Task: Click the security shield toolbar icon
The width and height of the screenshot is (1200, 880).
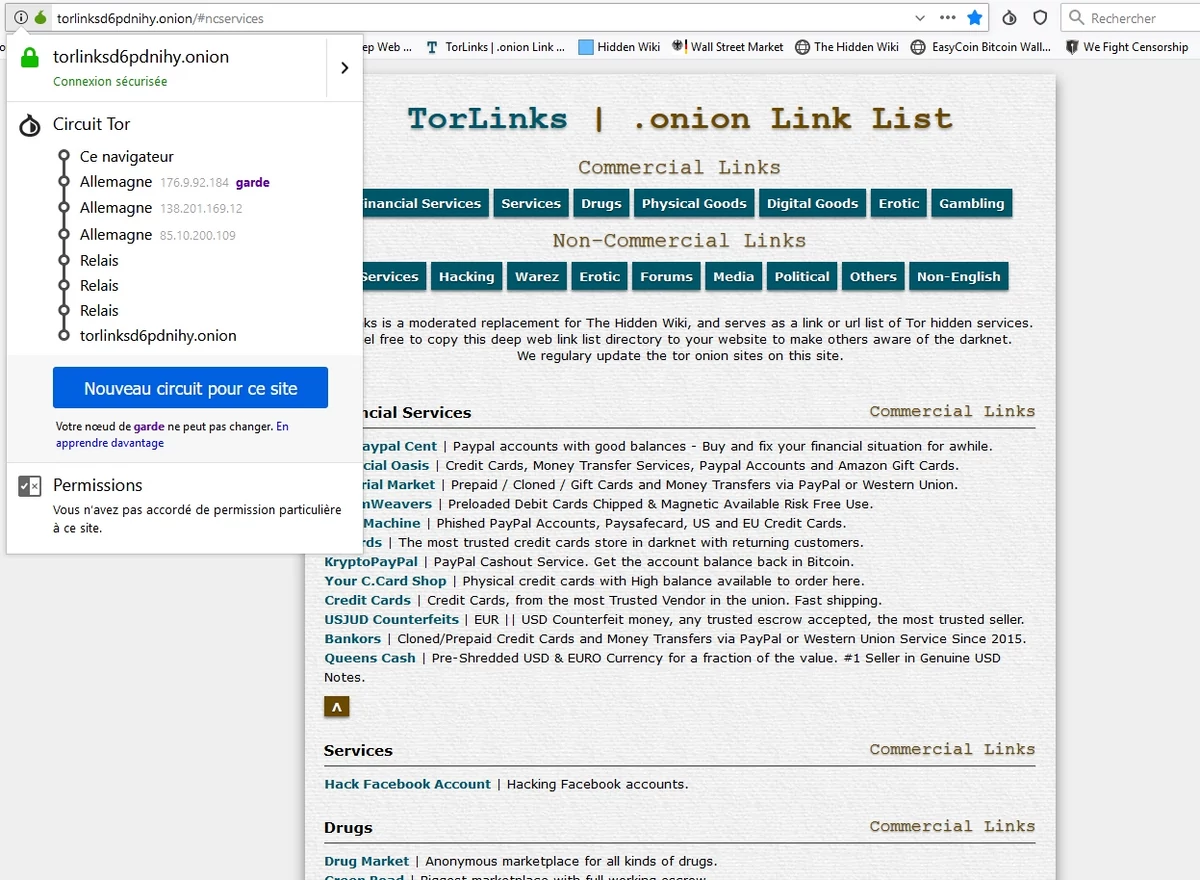Action: click(x=1040, y=18)
